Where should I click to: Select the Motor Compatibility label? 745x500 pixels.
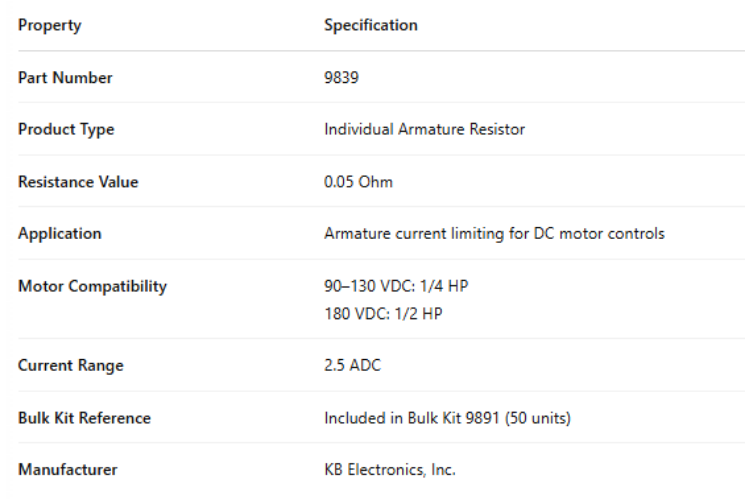(x=92, y=287)
